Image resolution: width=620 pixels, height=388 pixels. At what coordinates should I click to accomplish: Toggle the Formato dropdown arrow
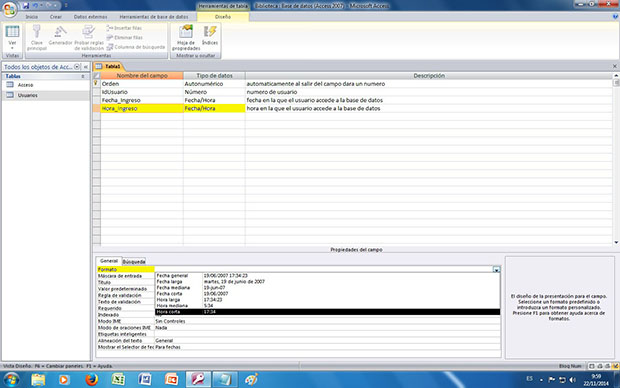[x=496, y=269]
